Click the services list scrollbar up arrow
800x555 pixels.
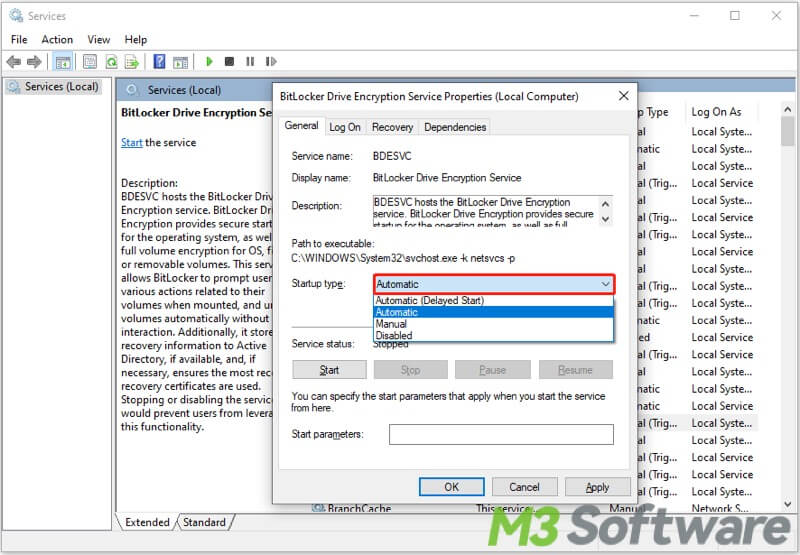tap(787, 109)
